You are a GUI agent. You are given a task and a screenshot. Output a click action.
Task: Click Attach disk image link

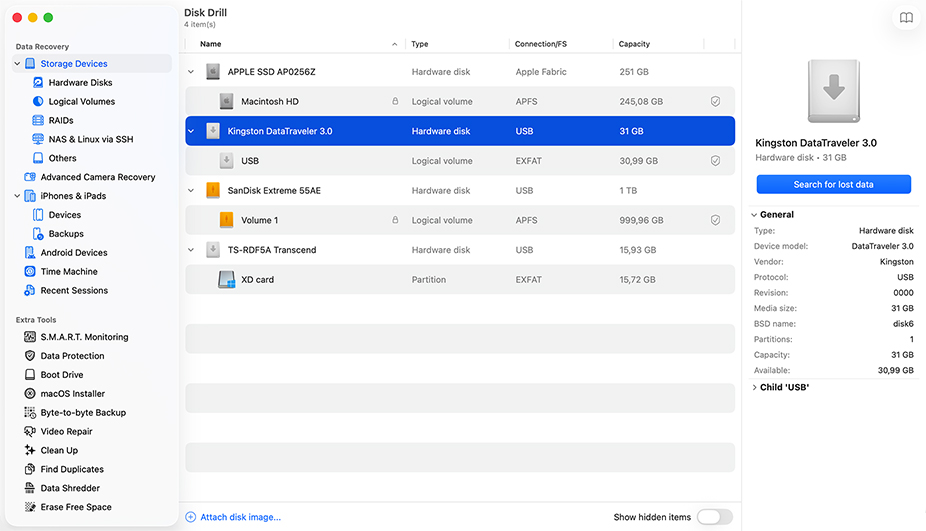[x=240, y=517]
